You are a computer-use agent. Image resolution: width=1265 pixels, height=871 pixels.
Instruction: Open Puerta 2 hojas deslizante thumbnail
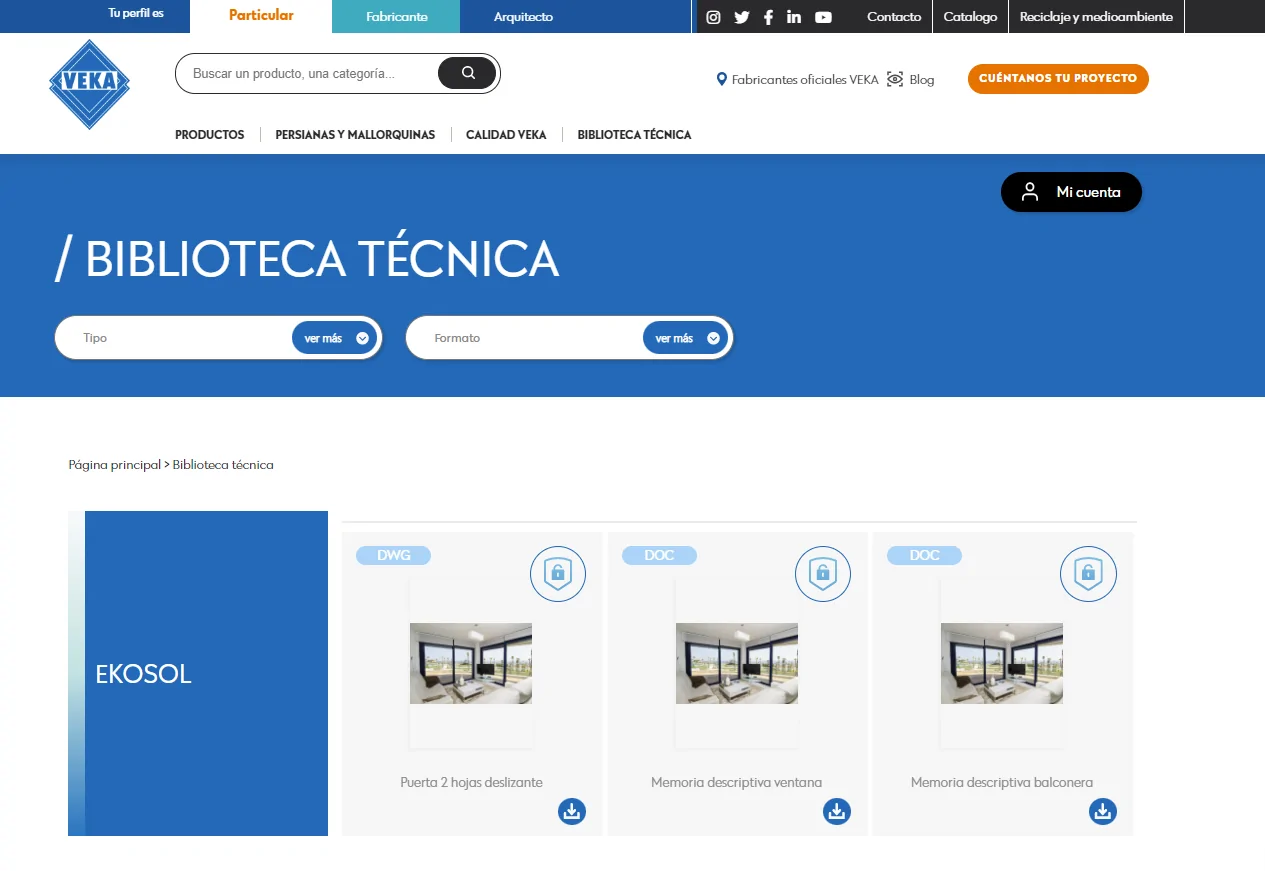tap(471, 663)
